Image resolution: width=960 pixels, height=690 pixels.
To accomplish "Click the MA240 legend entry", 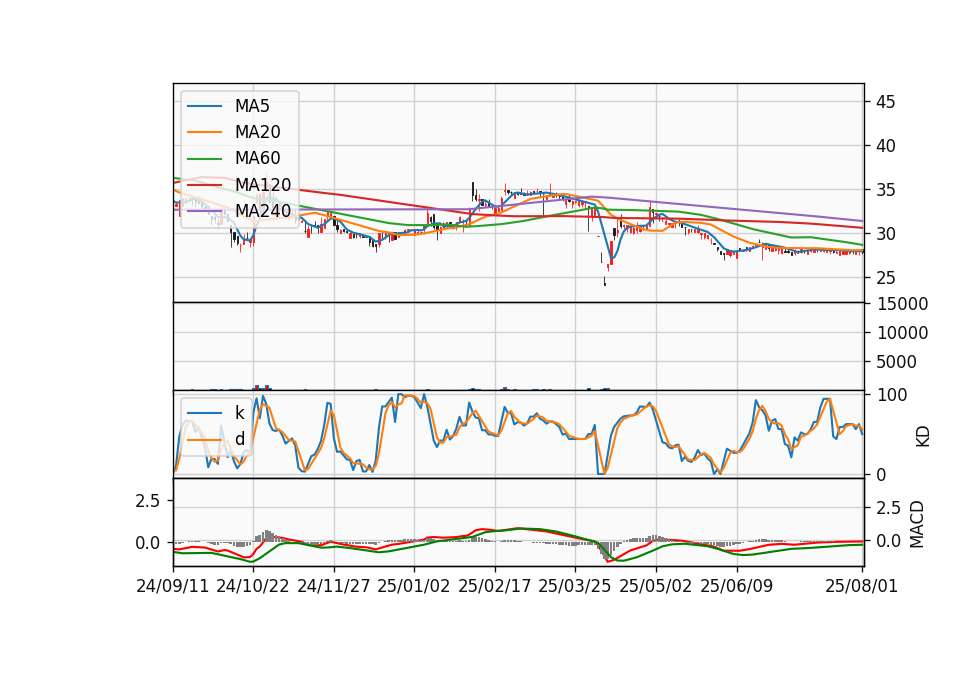I will click(239, 211).
